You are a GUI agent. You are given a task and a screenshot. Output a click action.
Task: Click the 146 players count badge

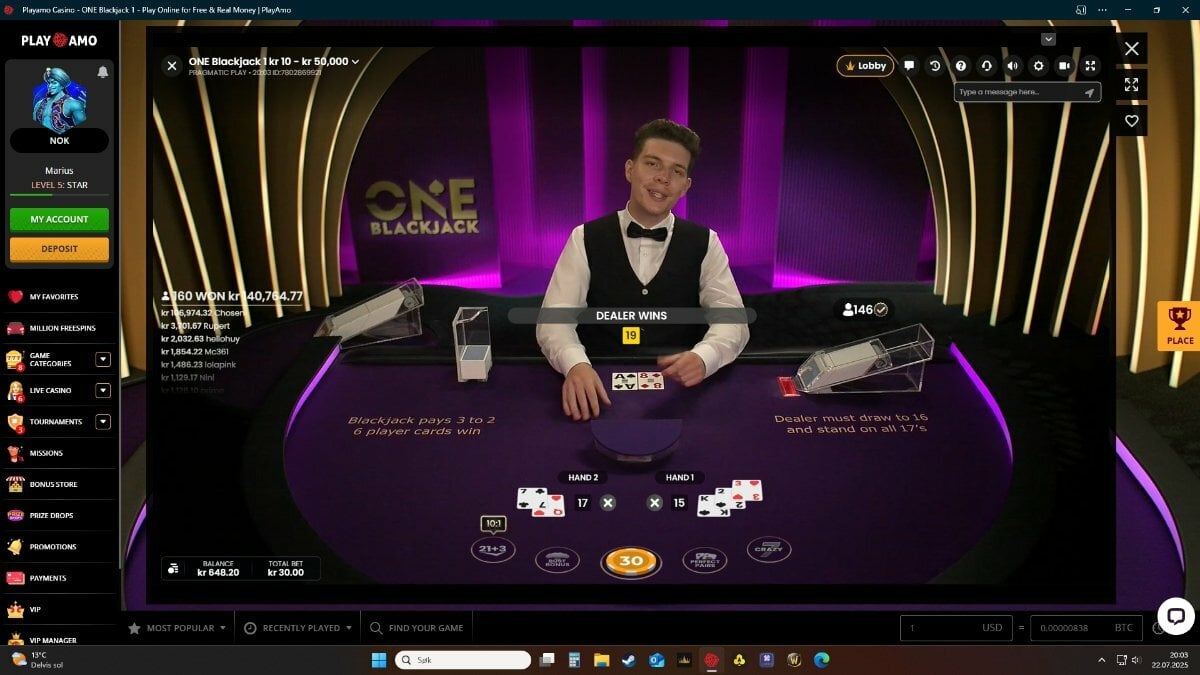(x=865, y=310)
